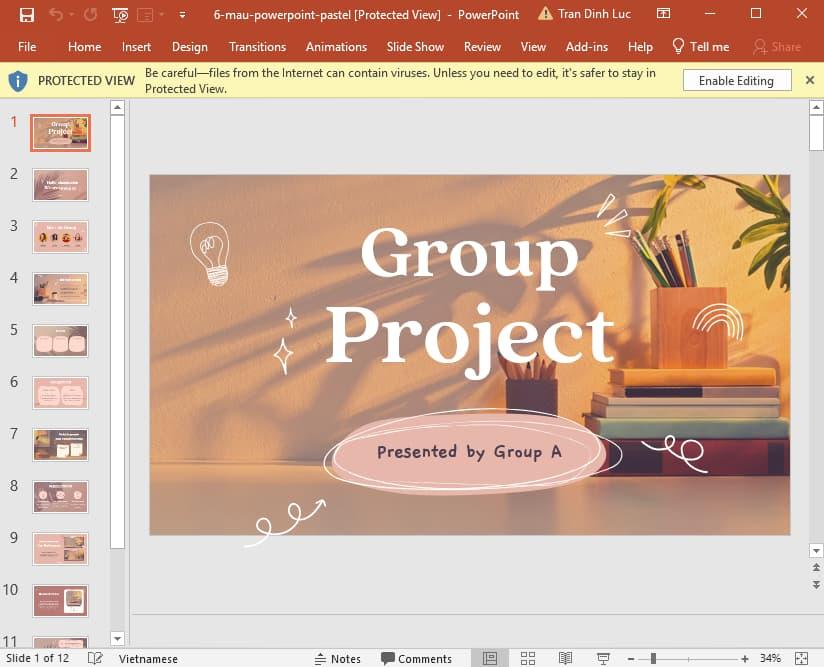
Task: Click the spell check icon in status bar
Action: tap(95, 658)
